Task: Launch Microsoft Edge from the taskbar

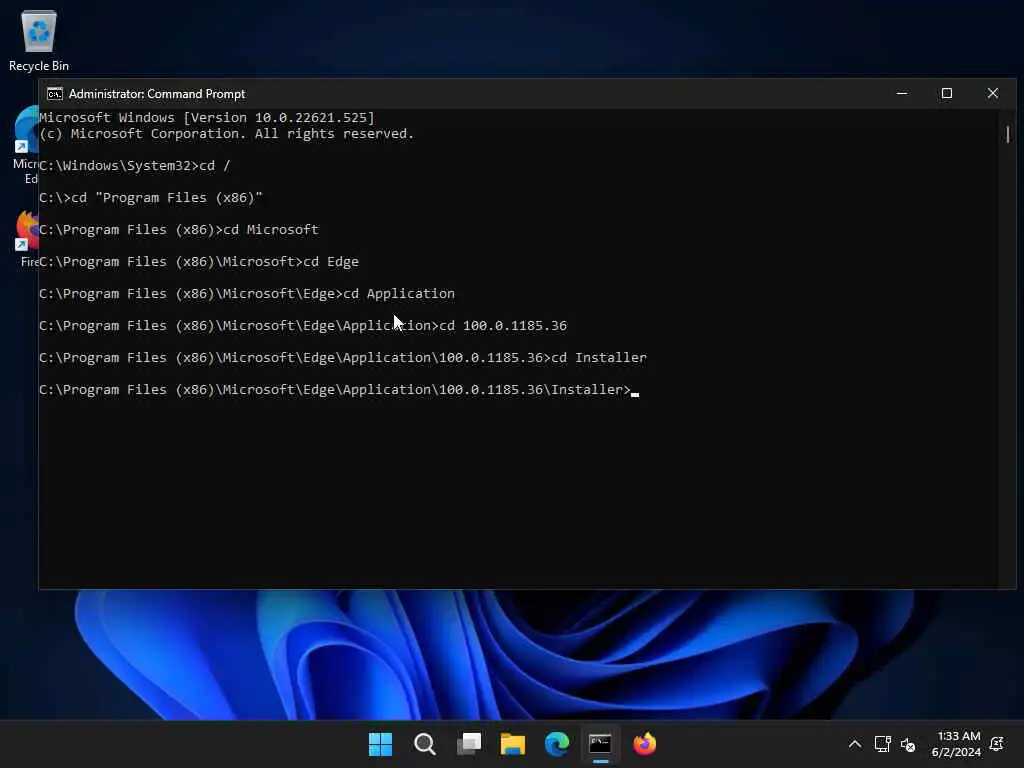Action: [557, 744]
